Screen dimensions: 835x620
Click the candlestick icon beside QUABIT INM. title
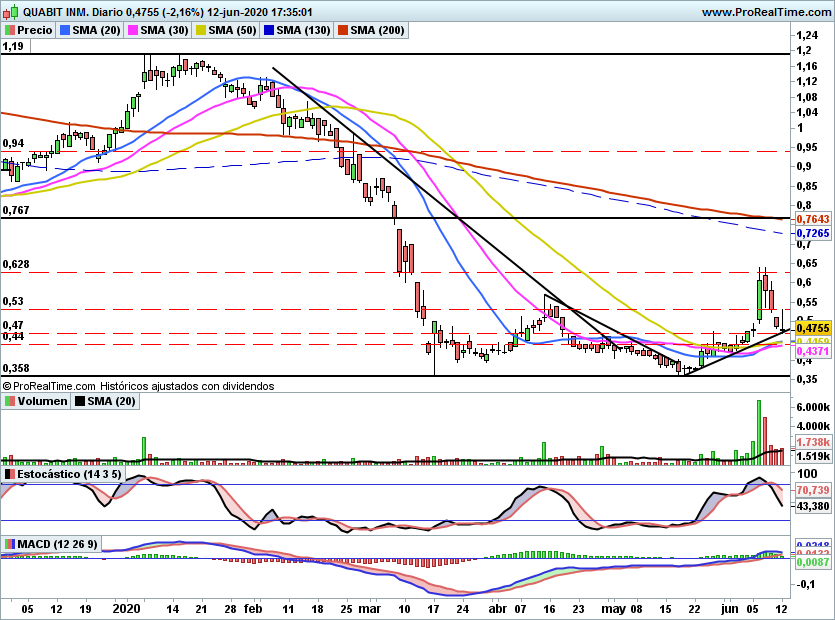coord(10,11)
